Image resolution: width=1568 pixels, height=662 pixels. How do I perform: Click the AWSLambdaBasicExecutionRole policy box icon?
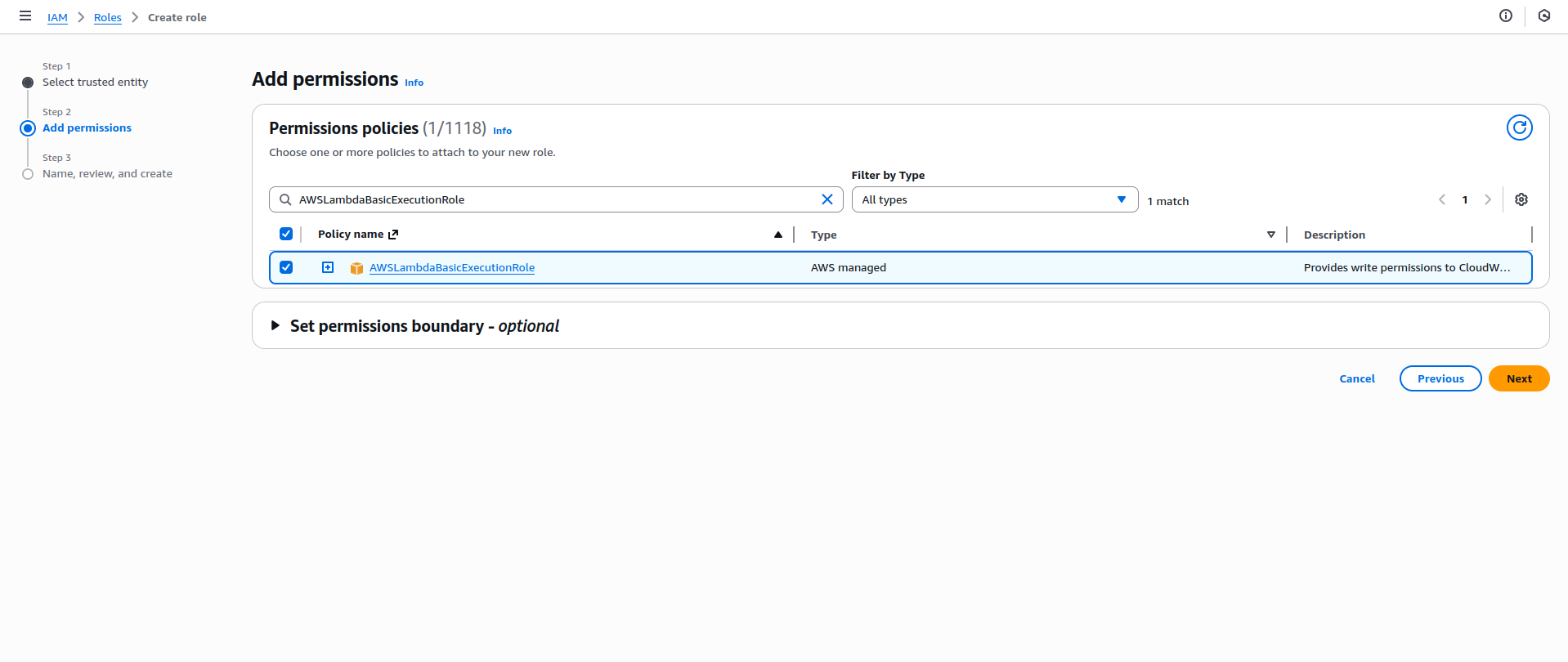pos(356,268)
